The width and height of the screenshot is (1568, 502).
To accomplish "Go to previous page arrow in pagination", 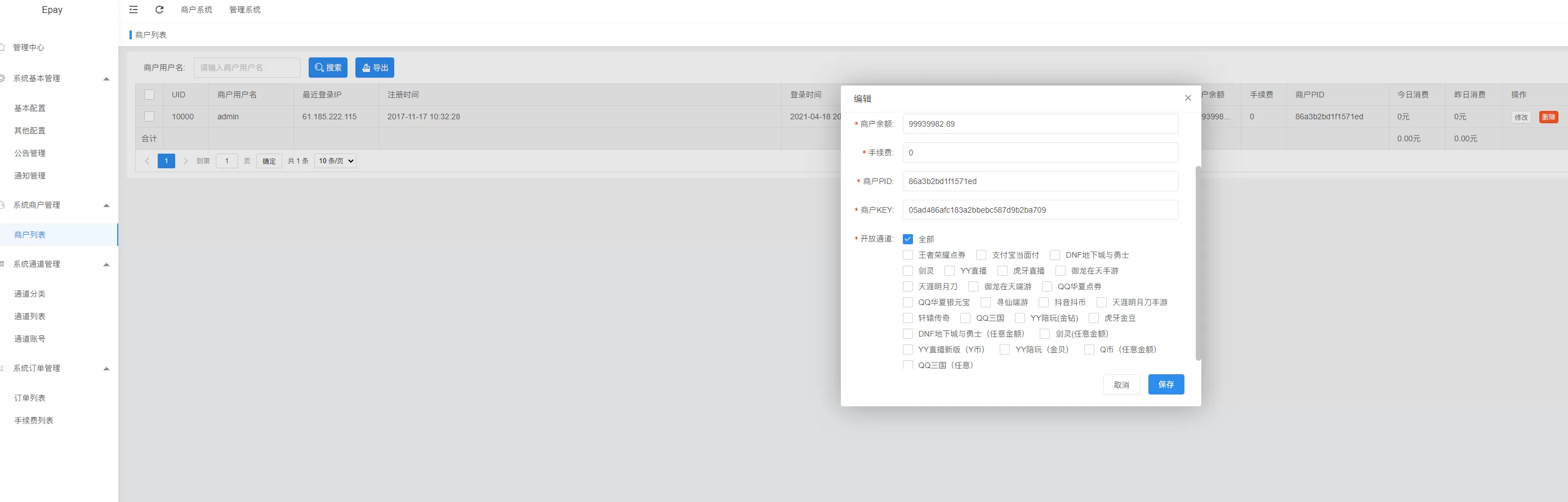I will click(148, 160).
